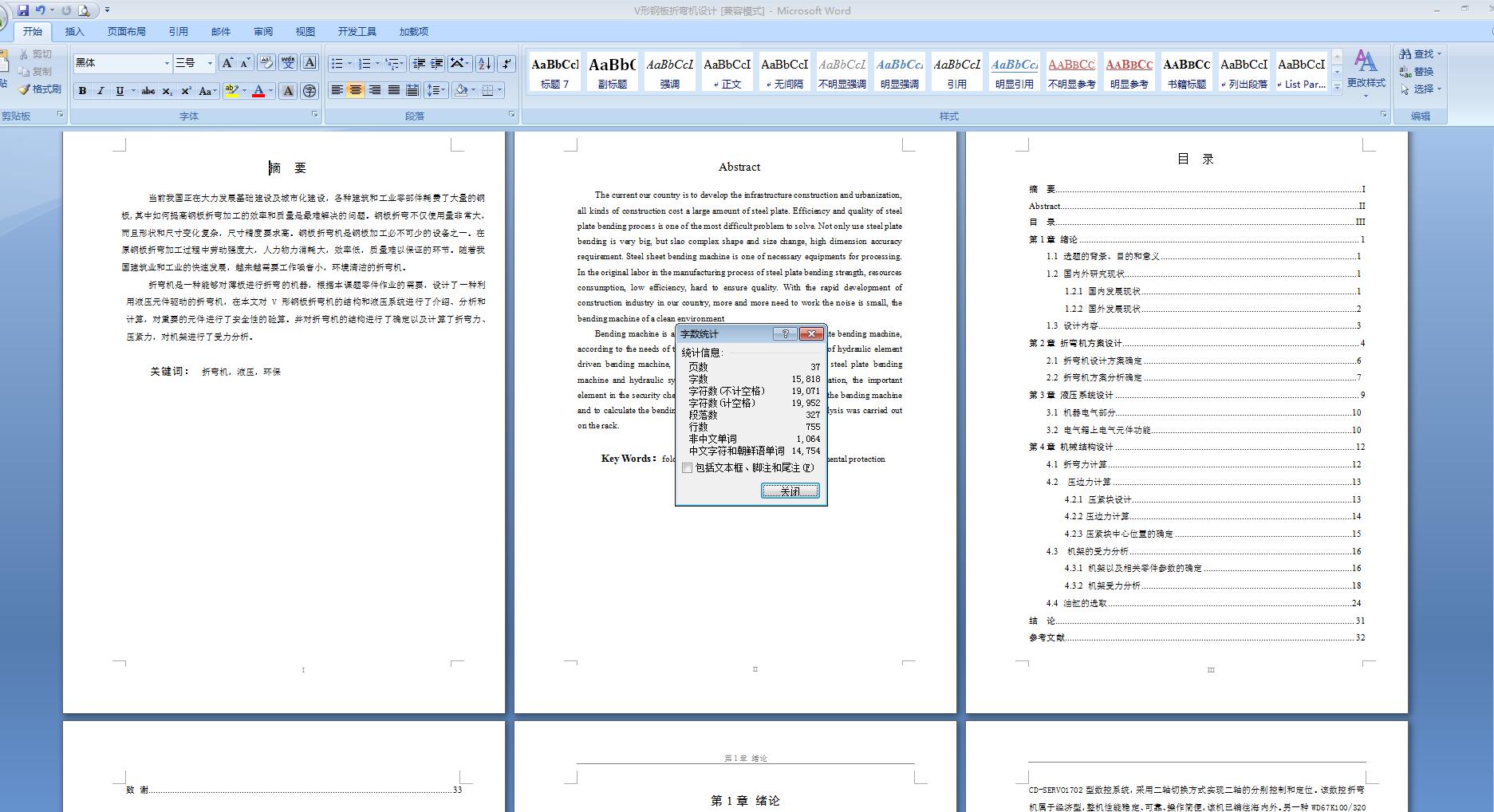The height and width of the screenshot is (812, 1494).
Task: Select the 正文 style in the style gallery
Action: click(727, 72)
